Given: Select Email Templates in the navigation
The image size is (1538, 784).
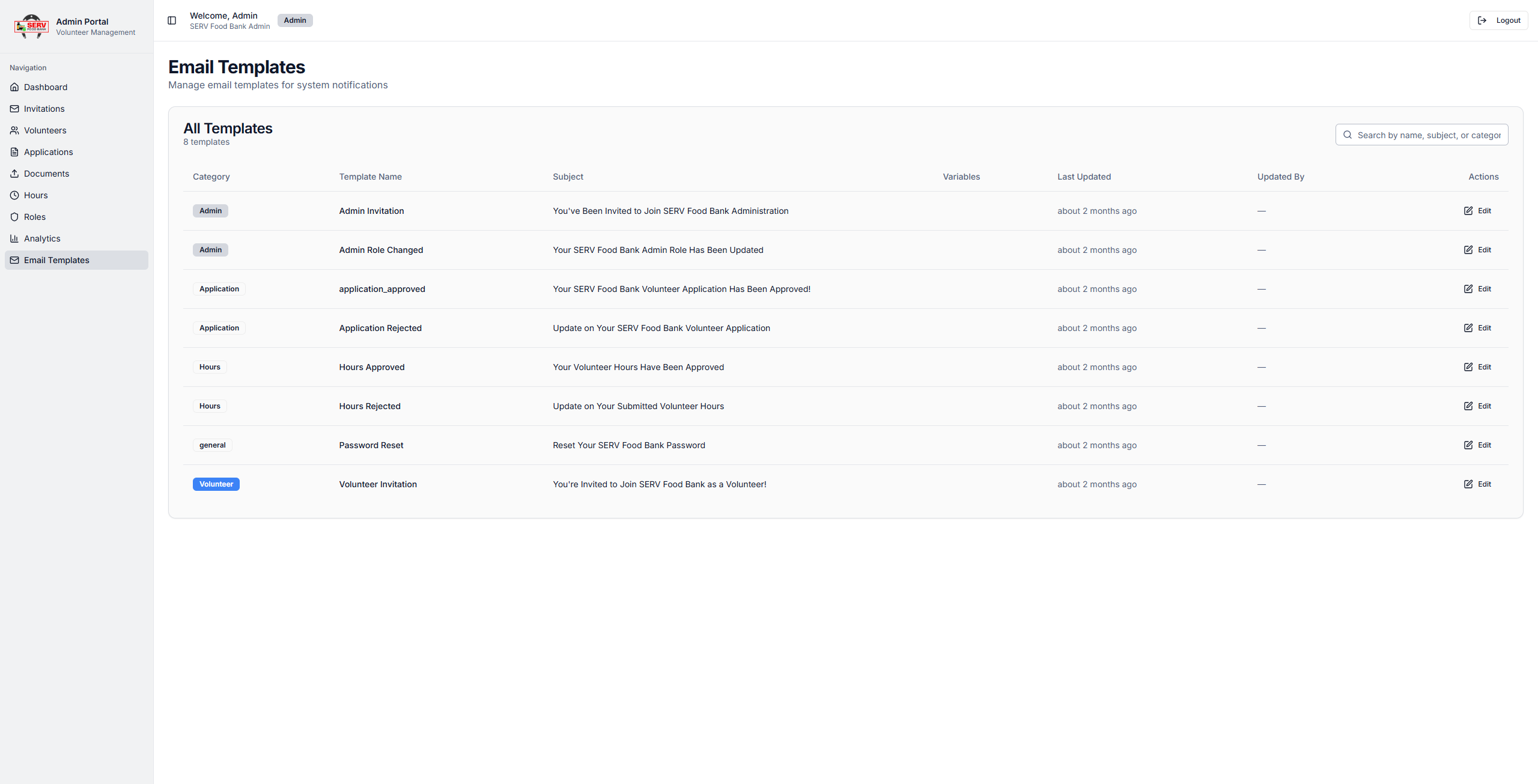Looking at the screenshot, I should 56,260.
